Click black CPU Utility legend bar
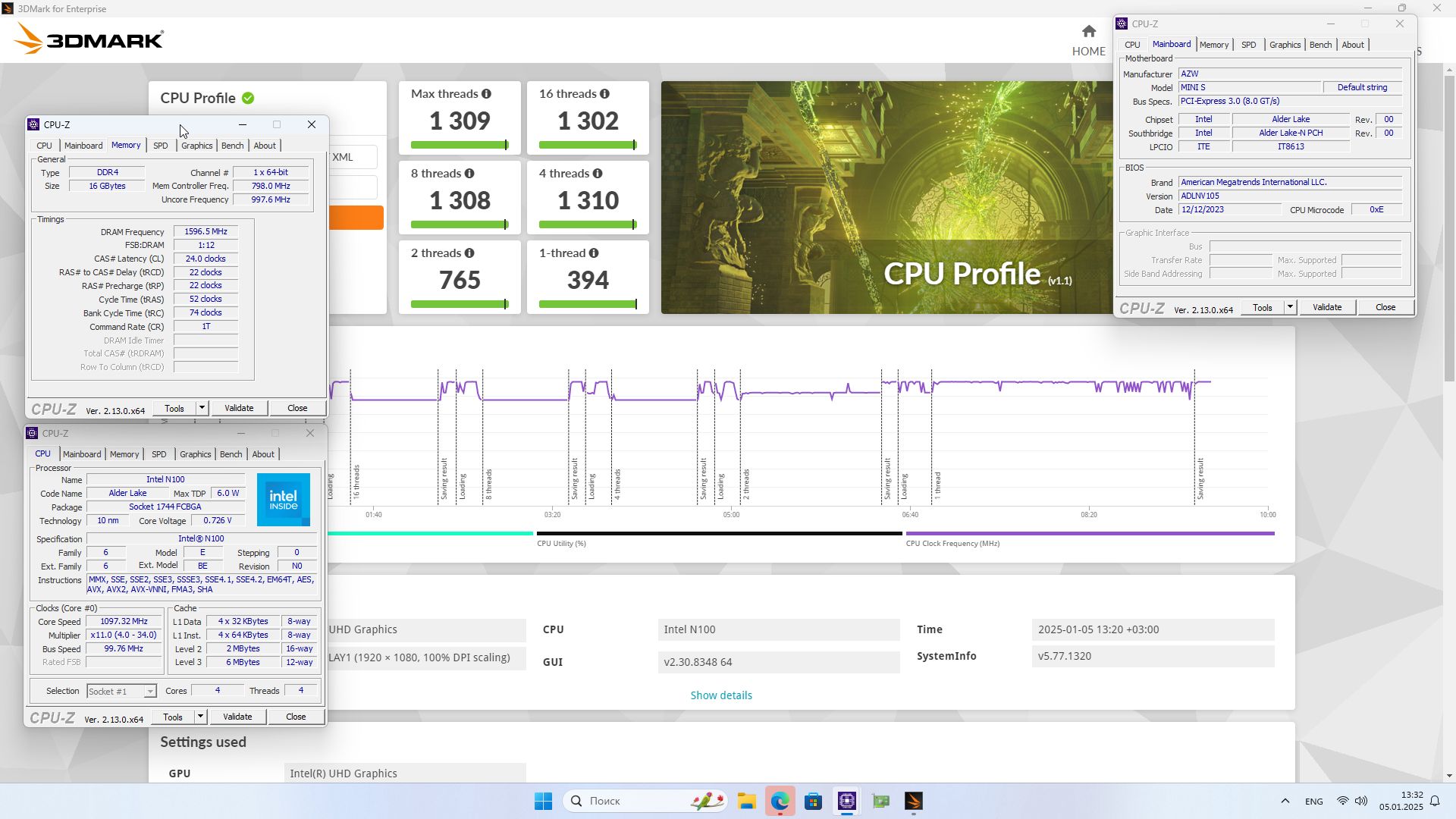Viewport: 1456px width, 819px height. [x=720, y=533]
